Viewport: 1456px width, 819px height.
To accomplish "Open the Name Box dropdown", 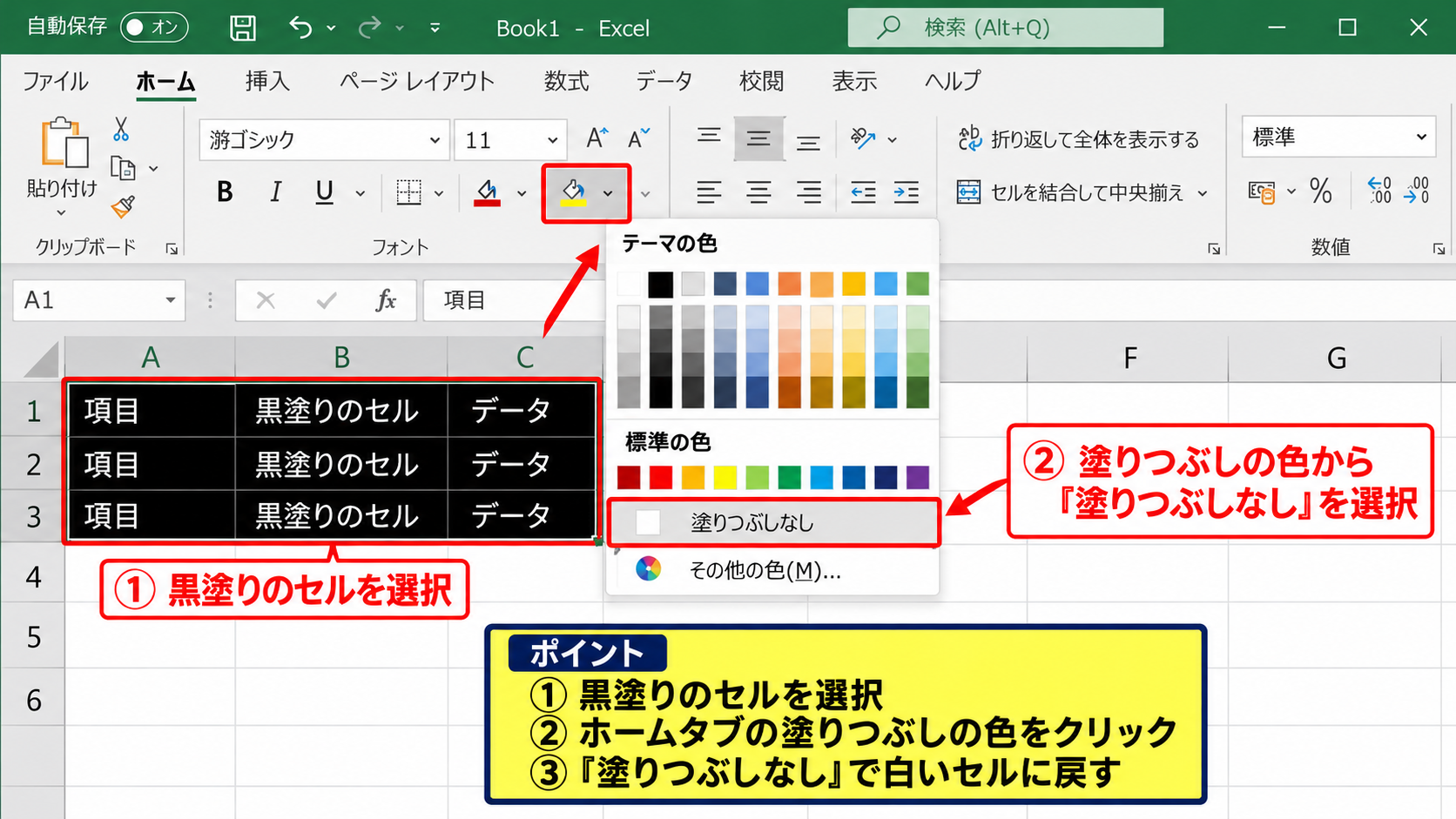I will 171,300.
